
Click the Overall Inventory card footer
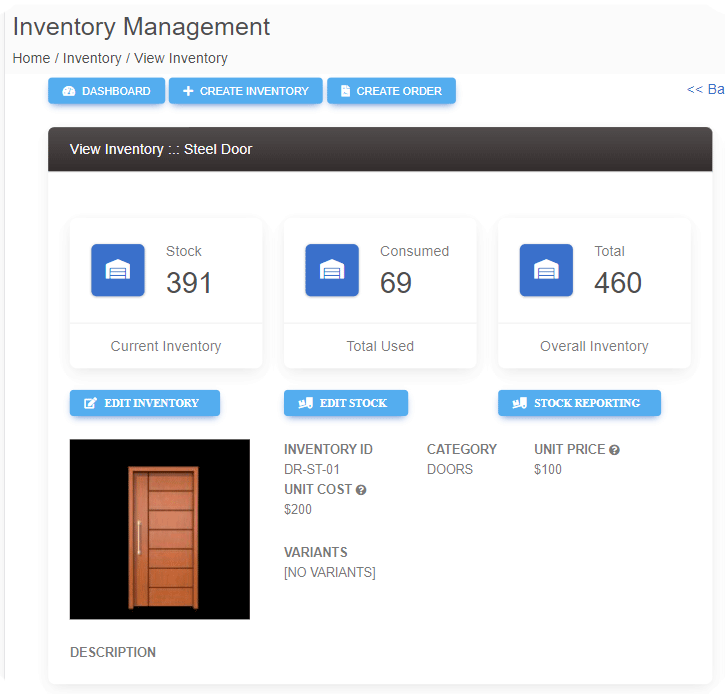click(594, 346)
